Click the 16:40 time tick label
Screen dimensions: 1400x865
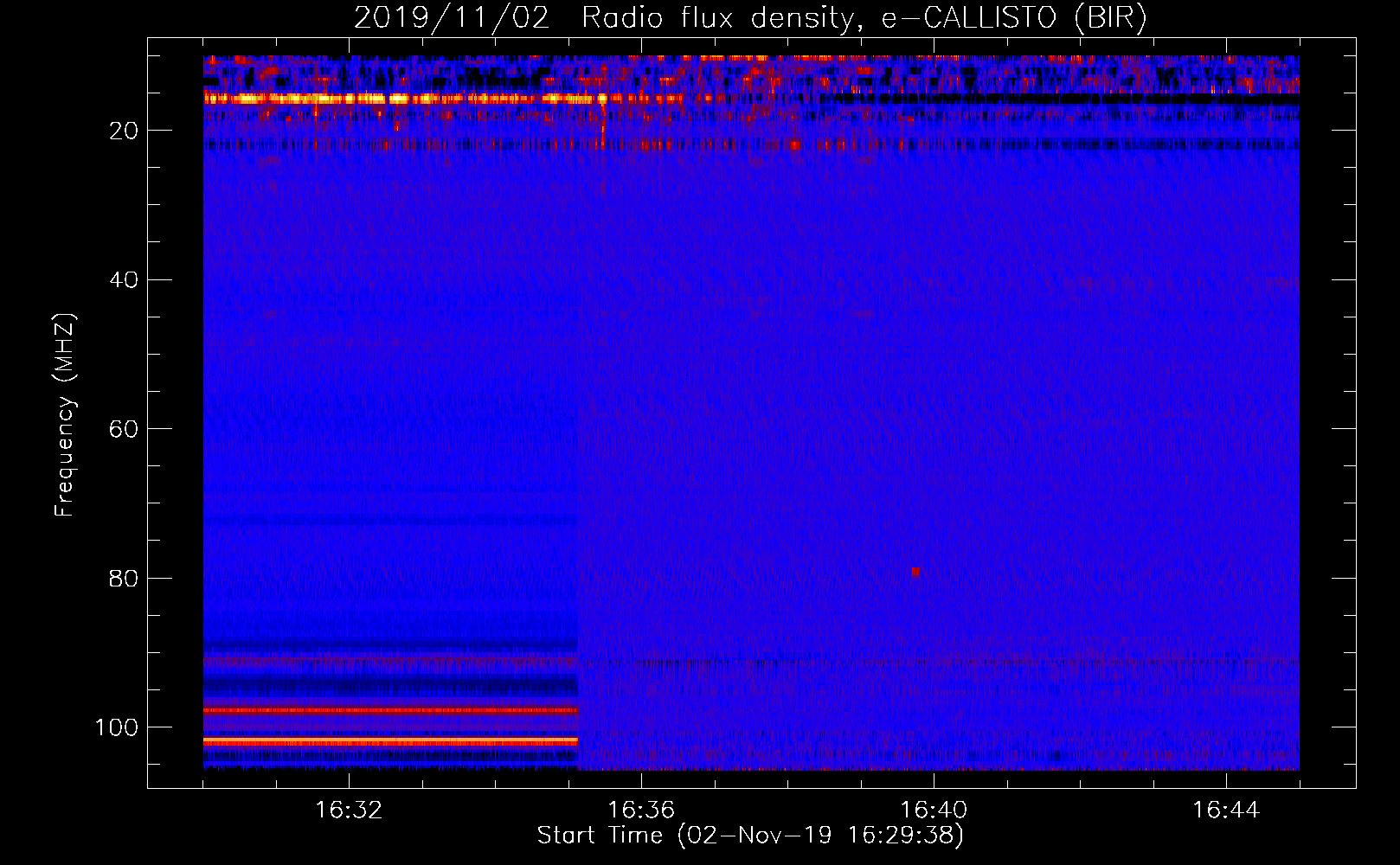tap(934, 811)
